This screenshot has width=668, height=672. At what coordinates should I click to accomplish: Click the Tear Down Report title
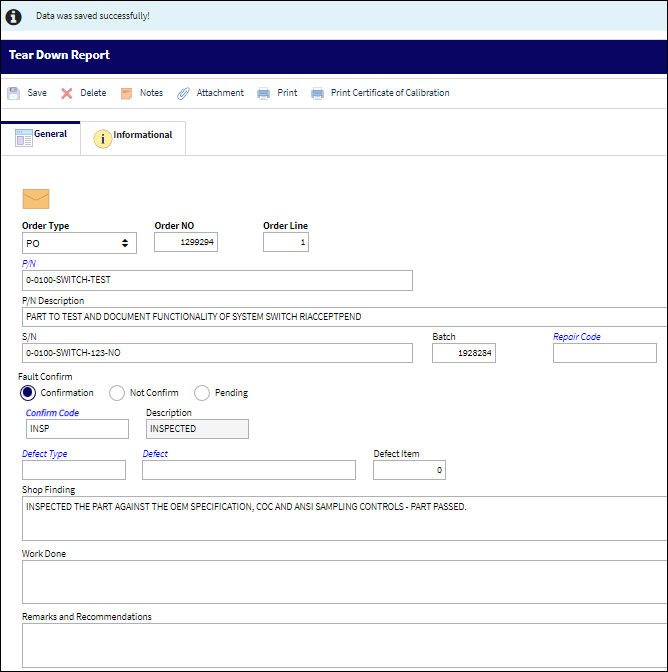click(x=59, y=55)
